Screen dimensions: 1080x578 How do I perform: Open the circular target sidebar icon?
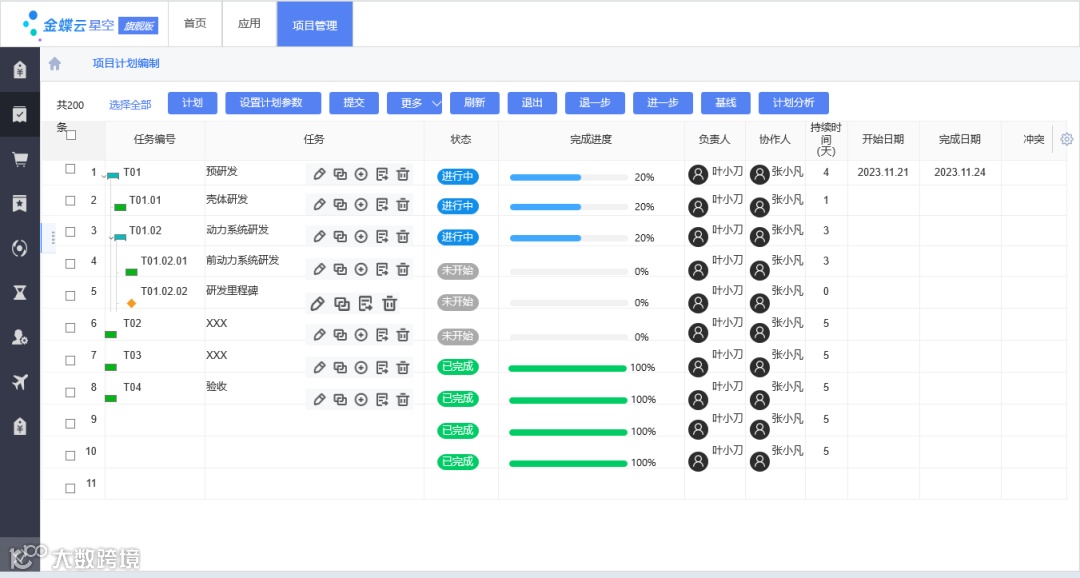[x=20, y=248]
